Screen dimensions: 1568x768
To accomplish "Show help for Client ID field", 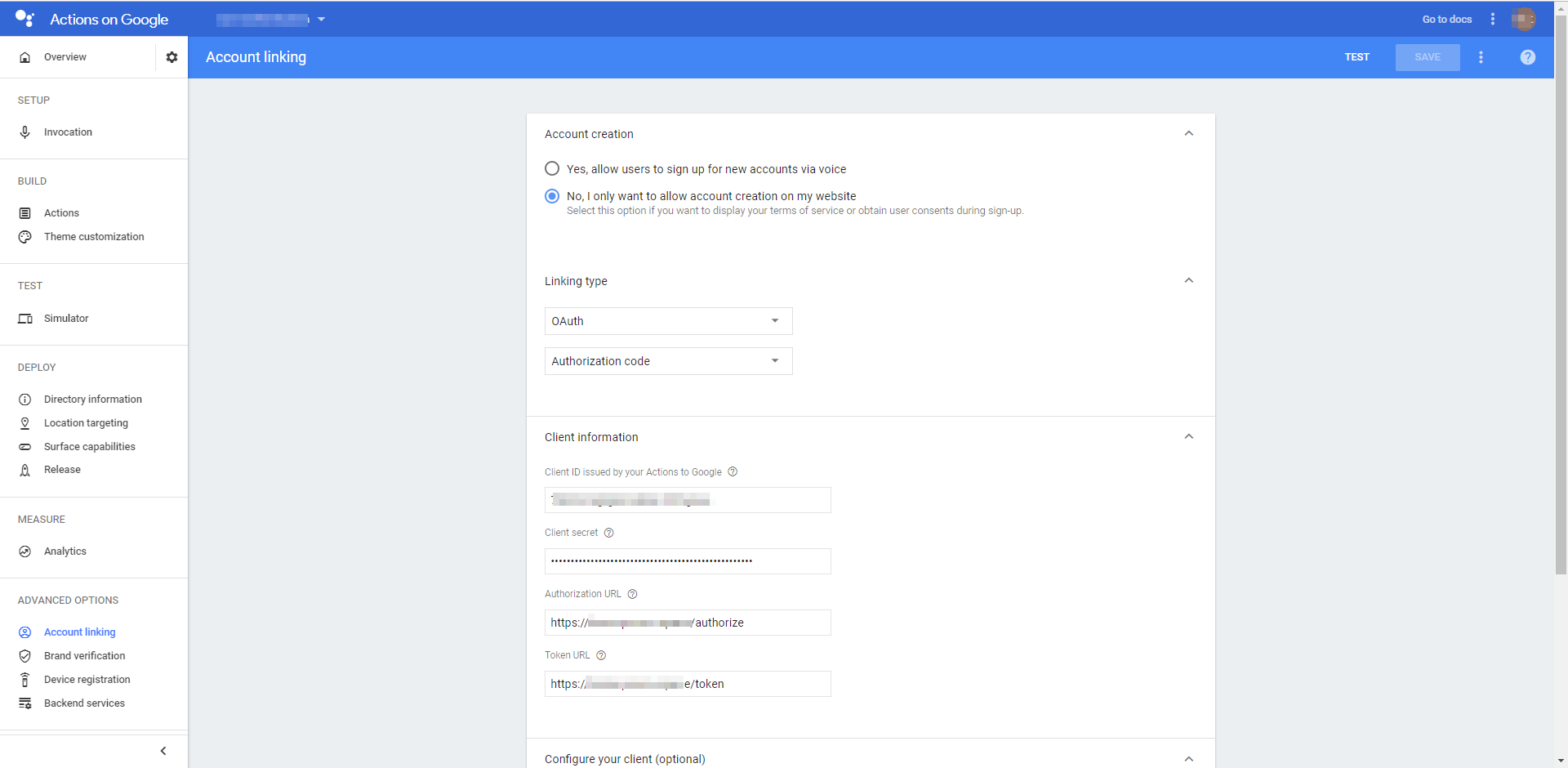I will pos(733,471).
